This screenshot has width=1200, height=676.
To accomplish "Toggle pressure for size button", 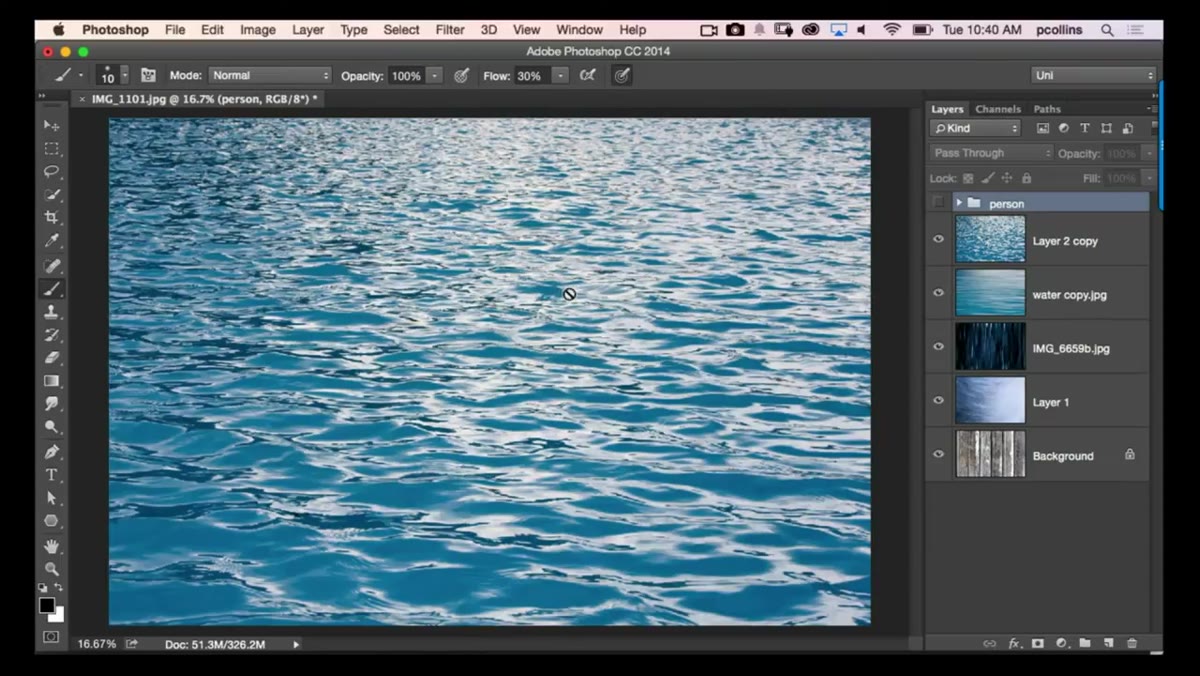I will tap(622, 75).
